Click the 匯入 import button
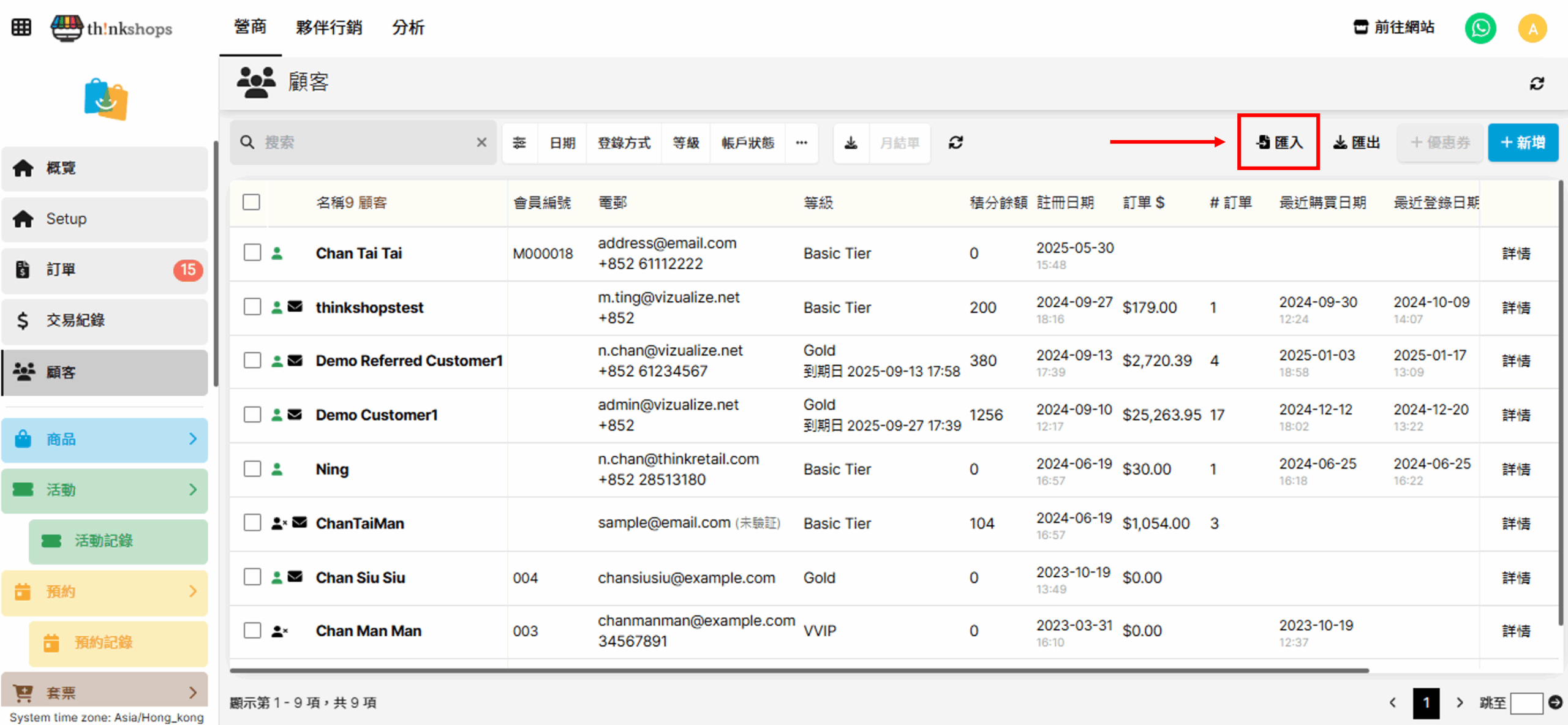Image resolution: width=1568 pixels, height=725 pixels. click(x=1279, y=142)
